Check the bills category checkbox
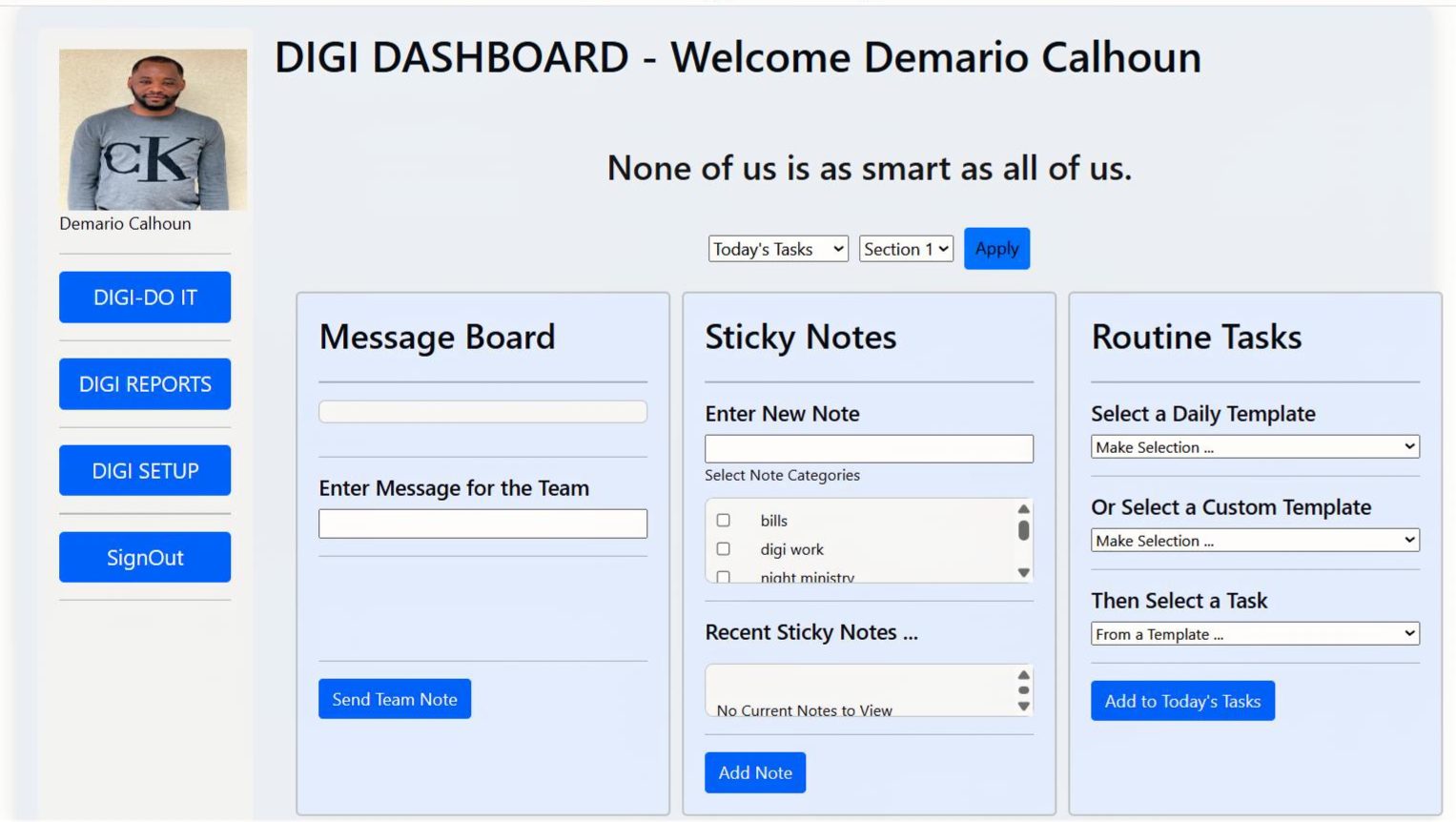Screen dimensions: 1456x822 tap(724, 521)
